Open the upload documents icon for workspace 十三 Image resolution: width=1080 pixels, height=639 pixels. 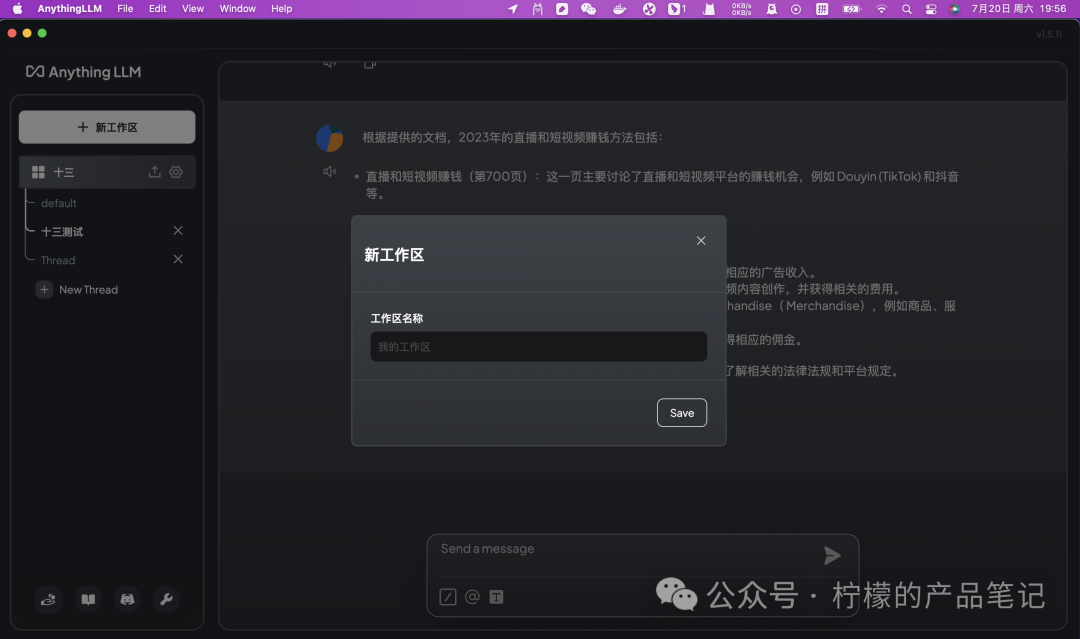pos(155,172)
